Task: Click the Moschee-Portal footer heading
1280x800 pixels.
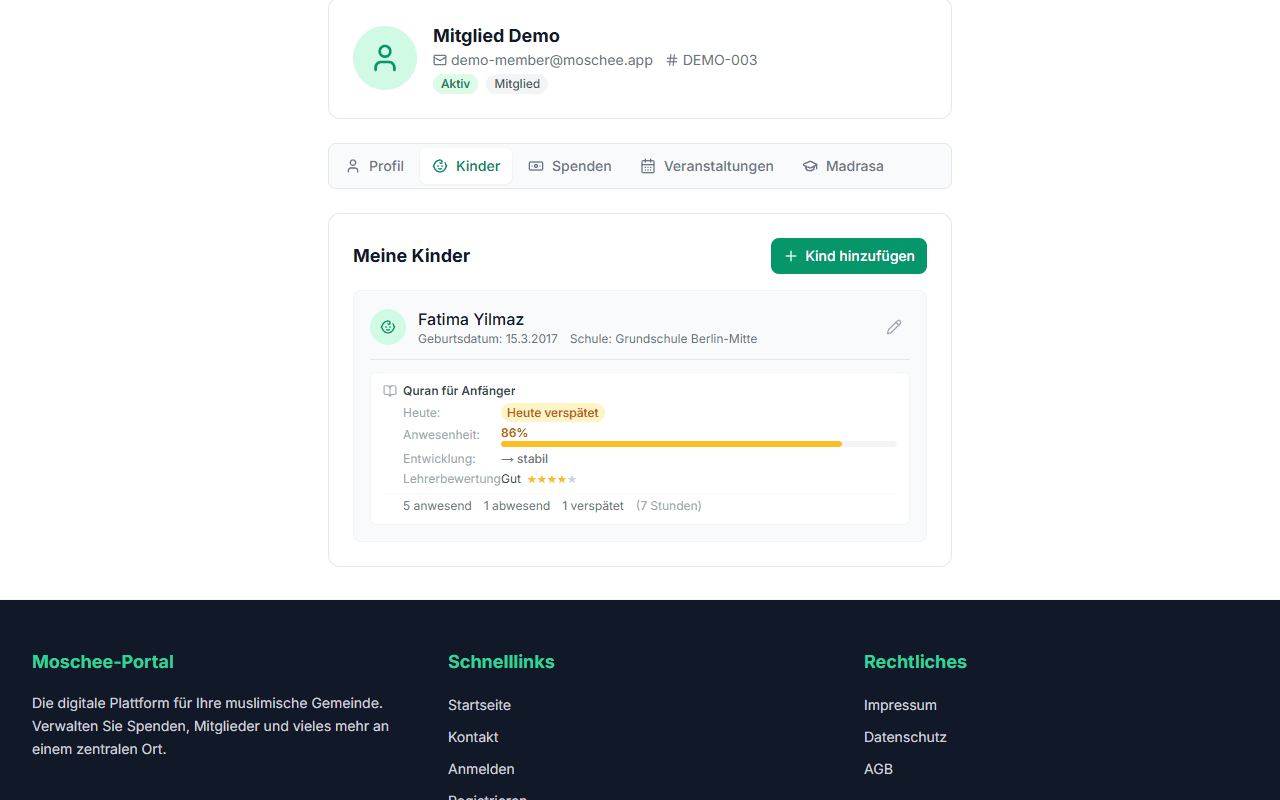Action: 103,662
